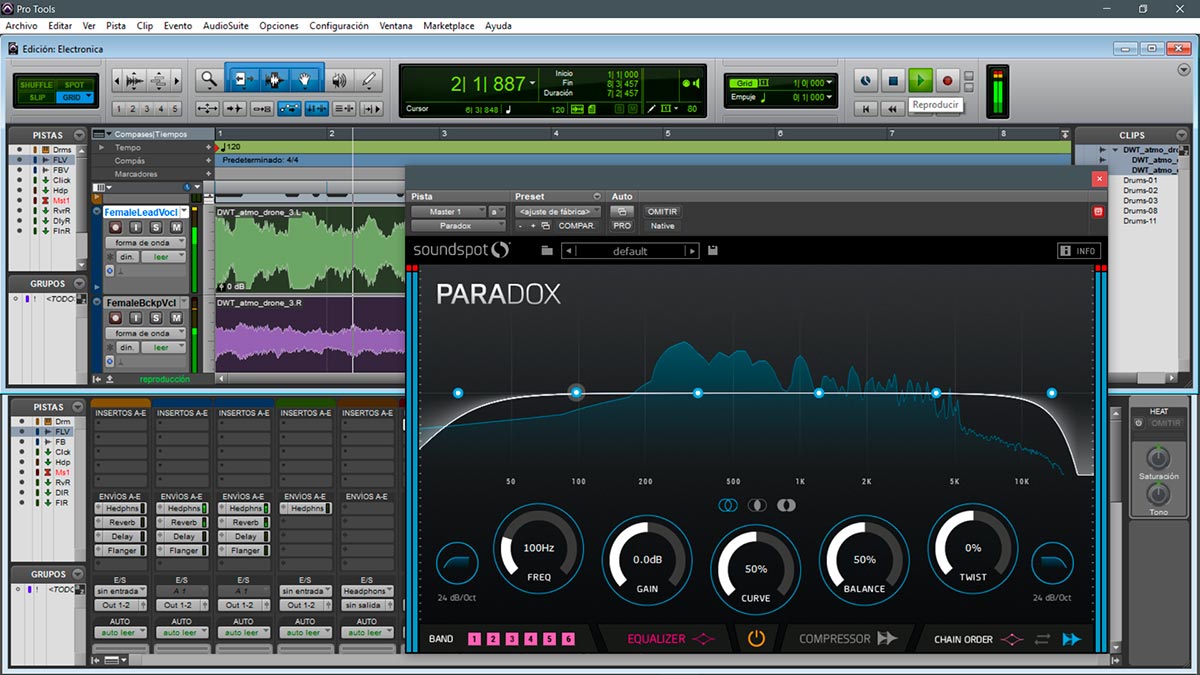
Task: Click the Rewind transport button
Action: (894, 108)
